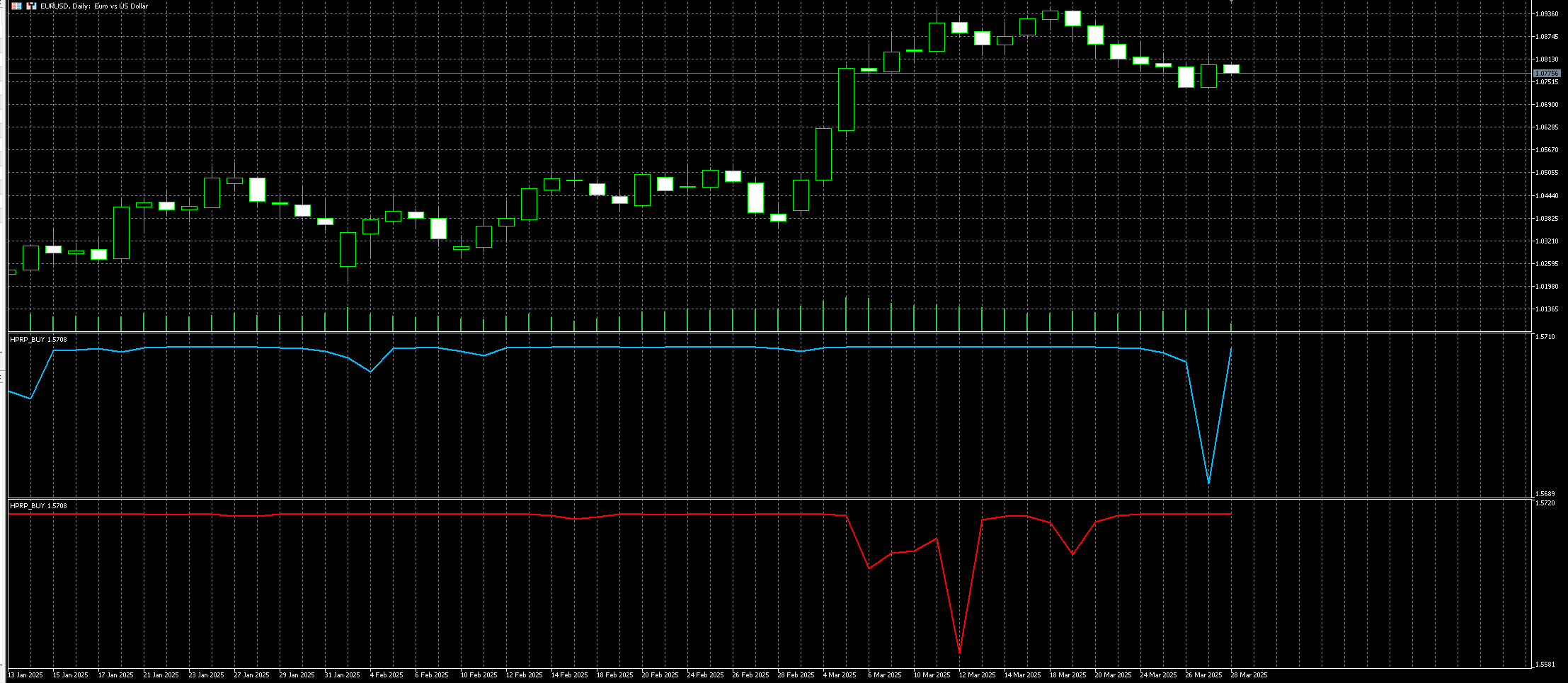Click the 1.5689 indicator scale value
The image size is (1568, 683).
tap(1545, 494)
